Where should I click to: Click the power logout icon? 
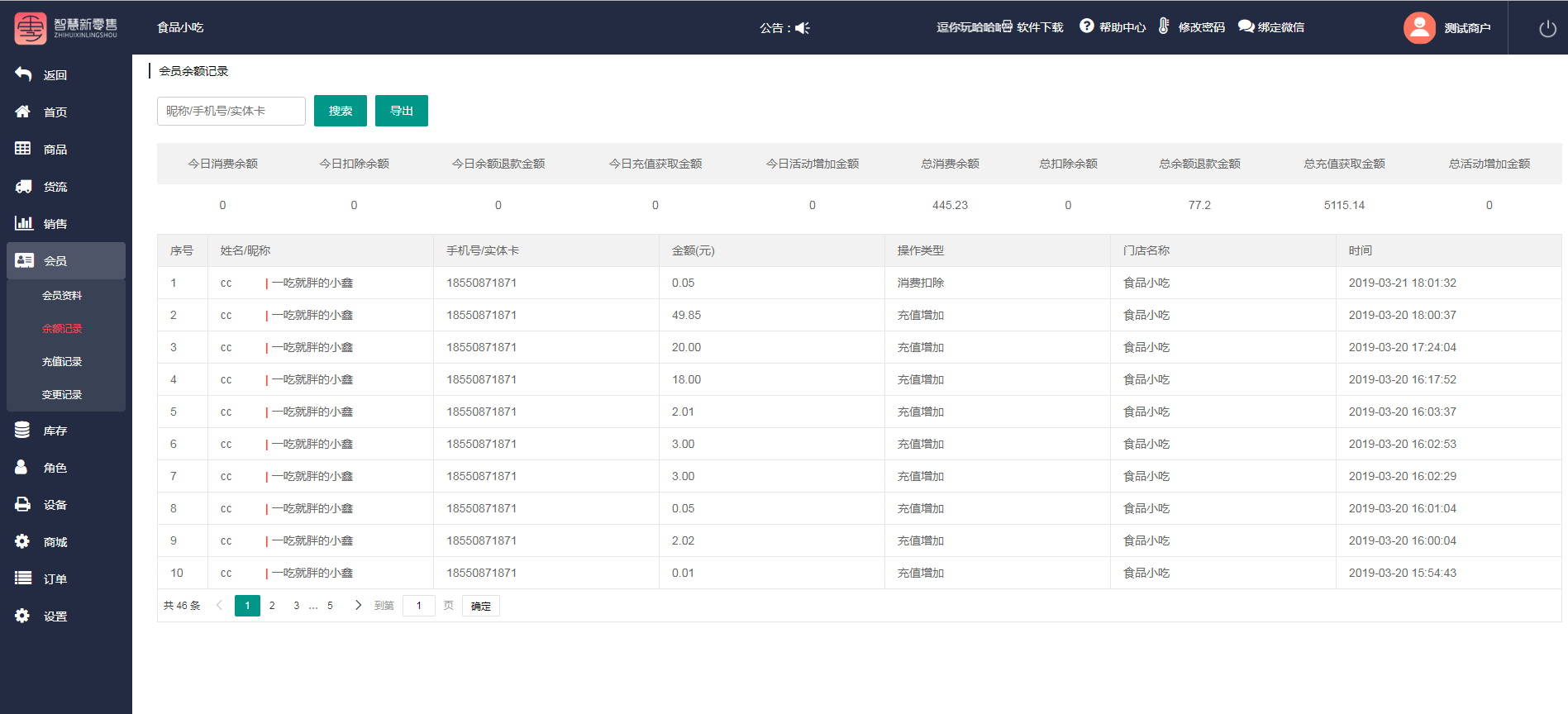point(1547,29)
